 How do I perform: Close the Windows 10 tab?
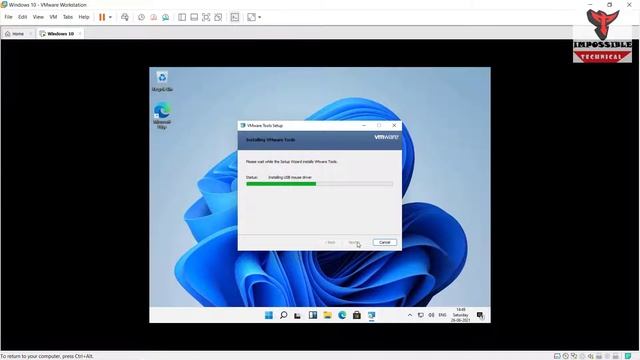(80, 33)
